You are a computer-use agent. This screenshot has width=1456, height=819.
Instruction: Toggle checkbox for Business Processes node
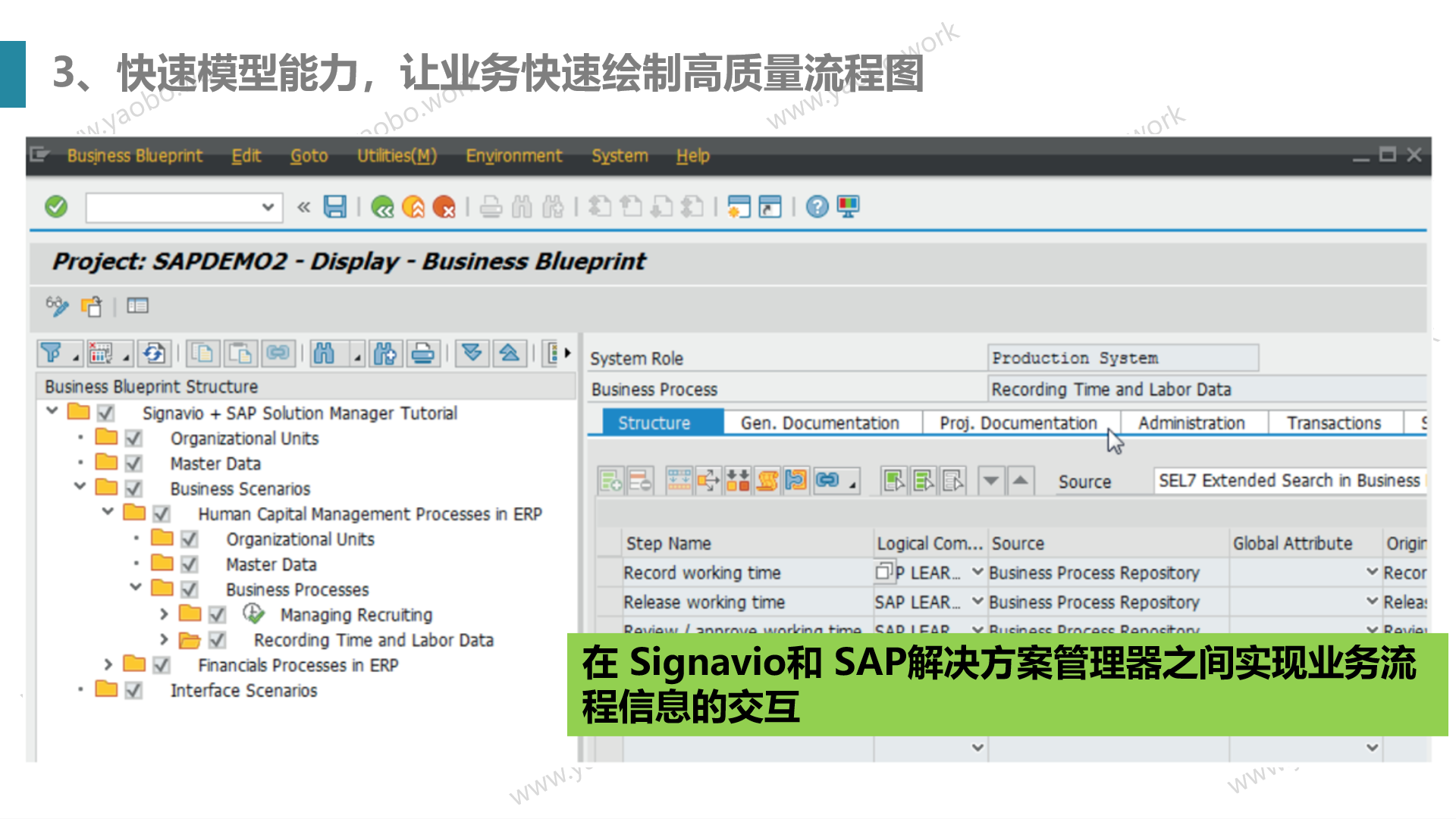(x=190, y=589)
